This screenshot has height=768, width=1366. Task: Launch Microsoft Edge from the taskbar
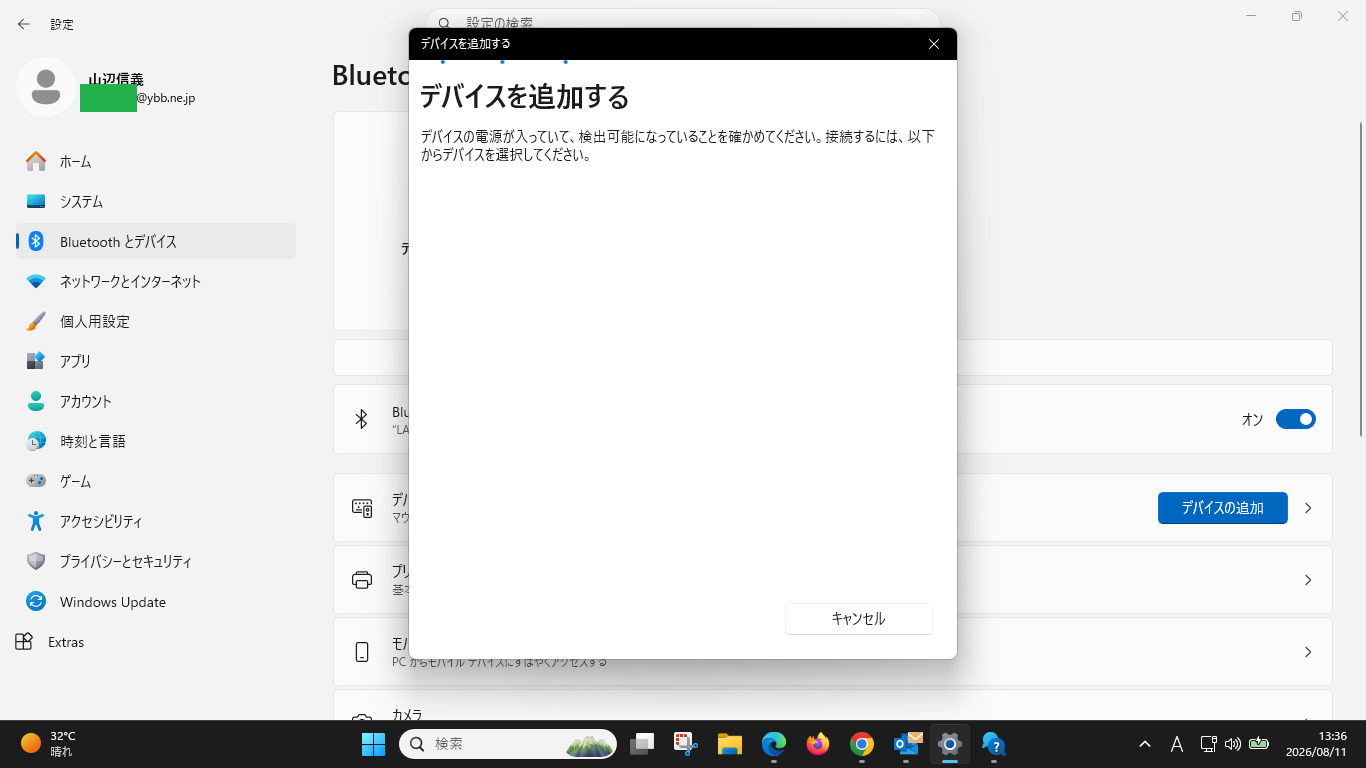pyautogui.click(x=774, y=744)
